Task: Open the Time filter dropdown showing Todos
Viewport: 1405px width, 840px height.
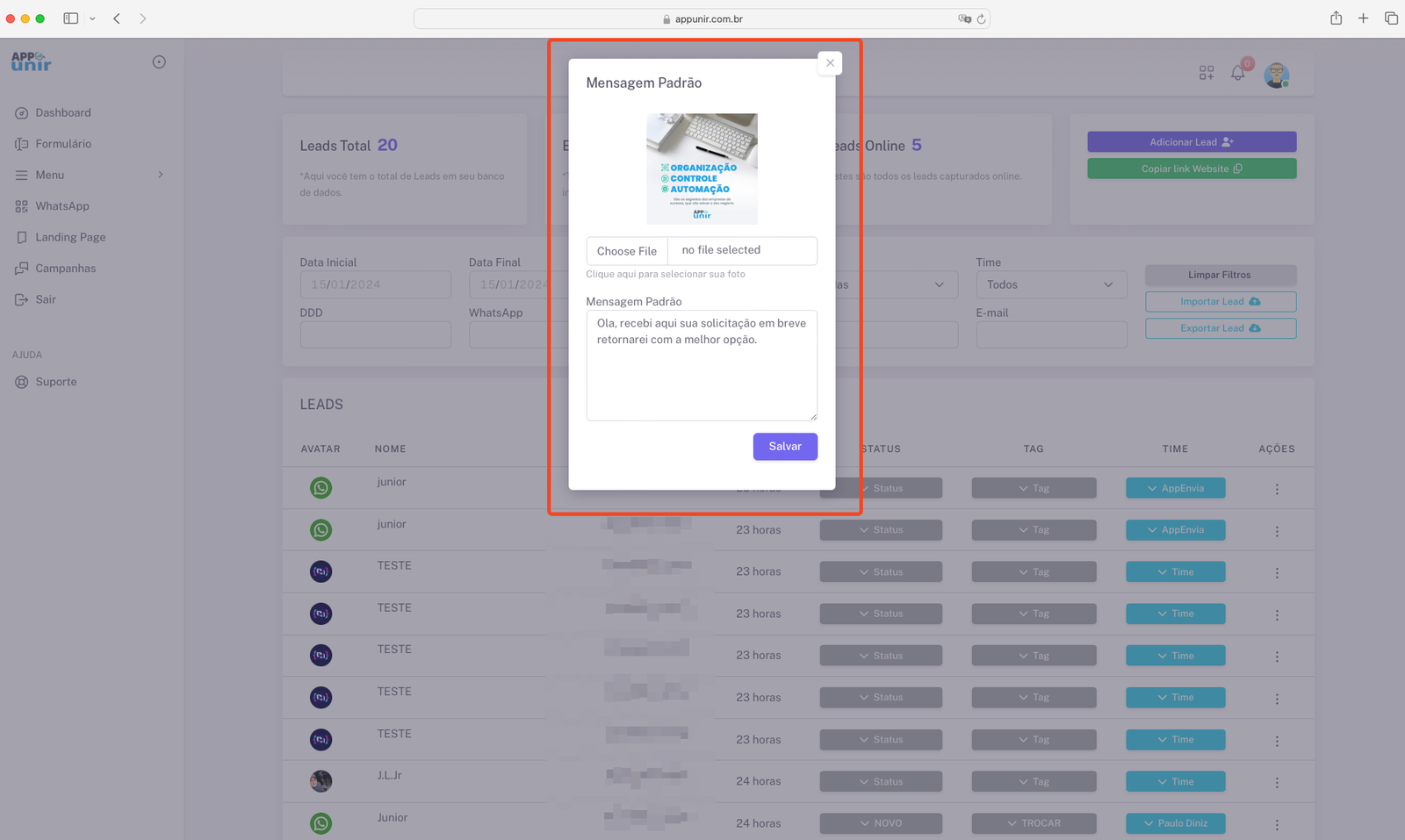Action: 1050,285
